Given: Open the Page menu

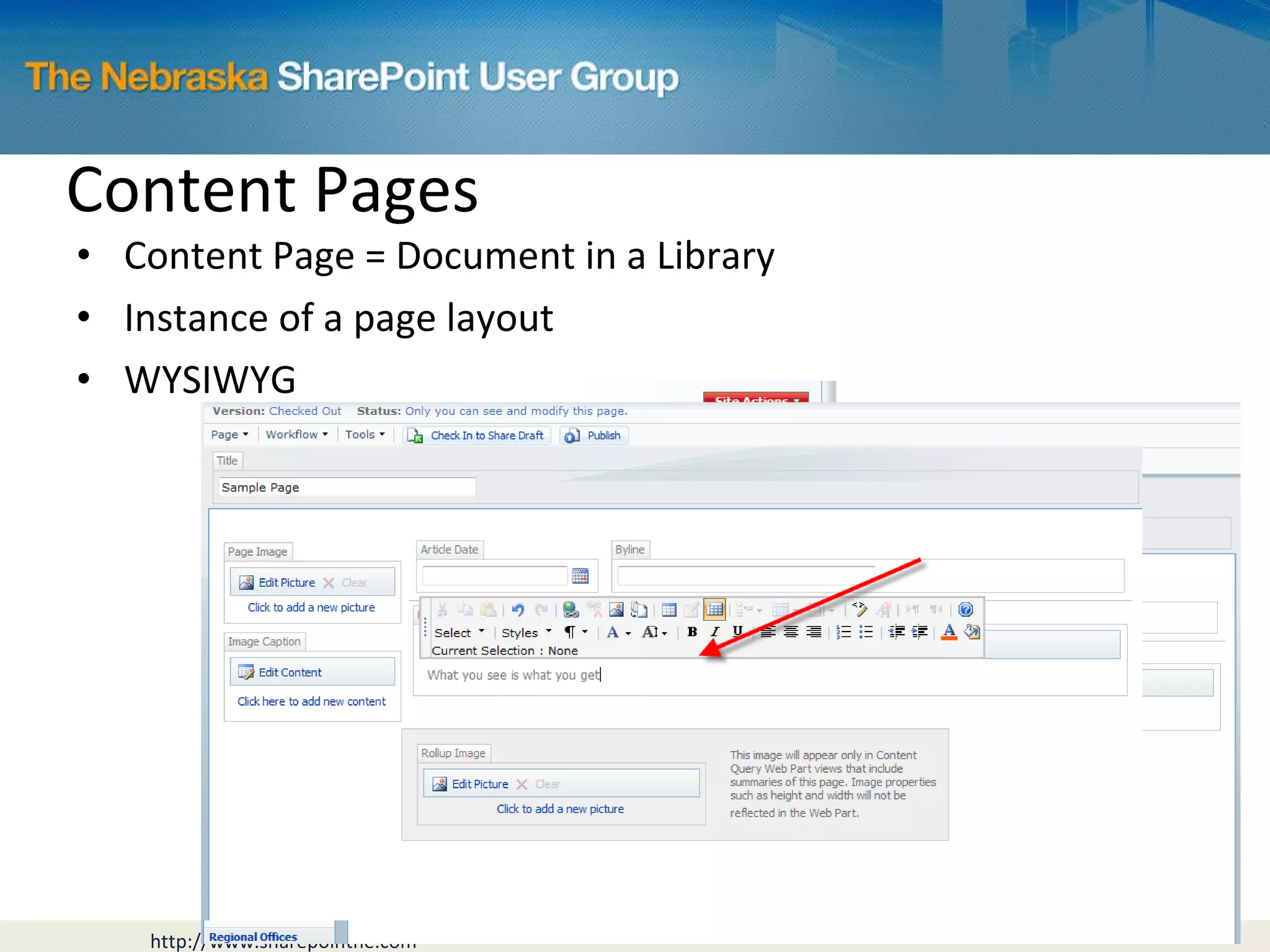Looking at the screenshot, I should pos(229,434).
